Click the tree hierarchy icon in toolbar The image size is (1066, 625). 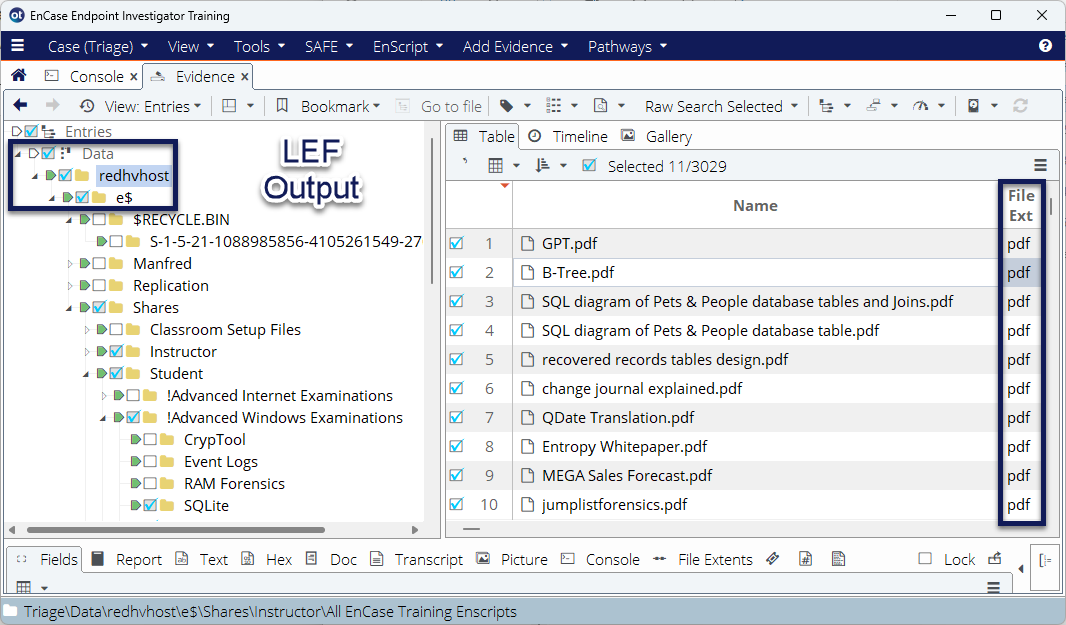tap(826, 106)
